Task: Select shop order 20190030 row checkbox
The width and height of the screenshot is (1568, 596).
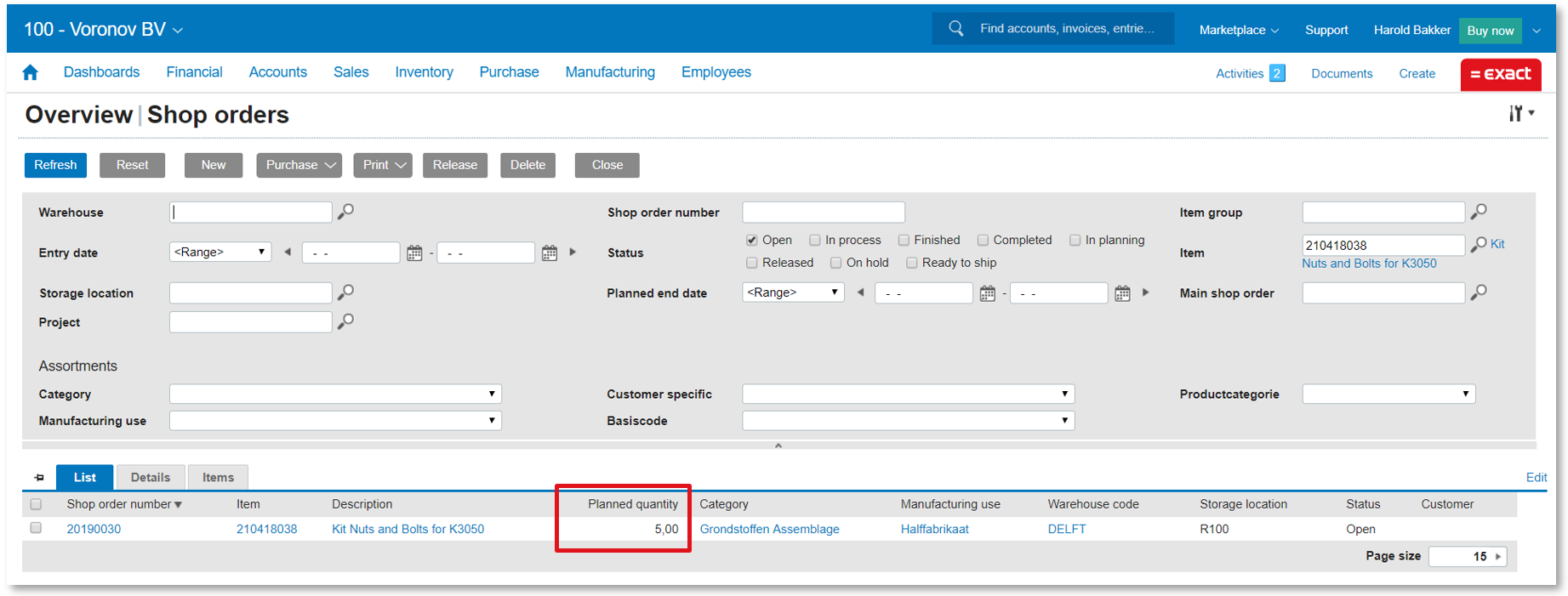Action: 36,528
